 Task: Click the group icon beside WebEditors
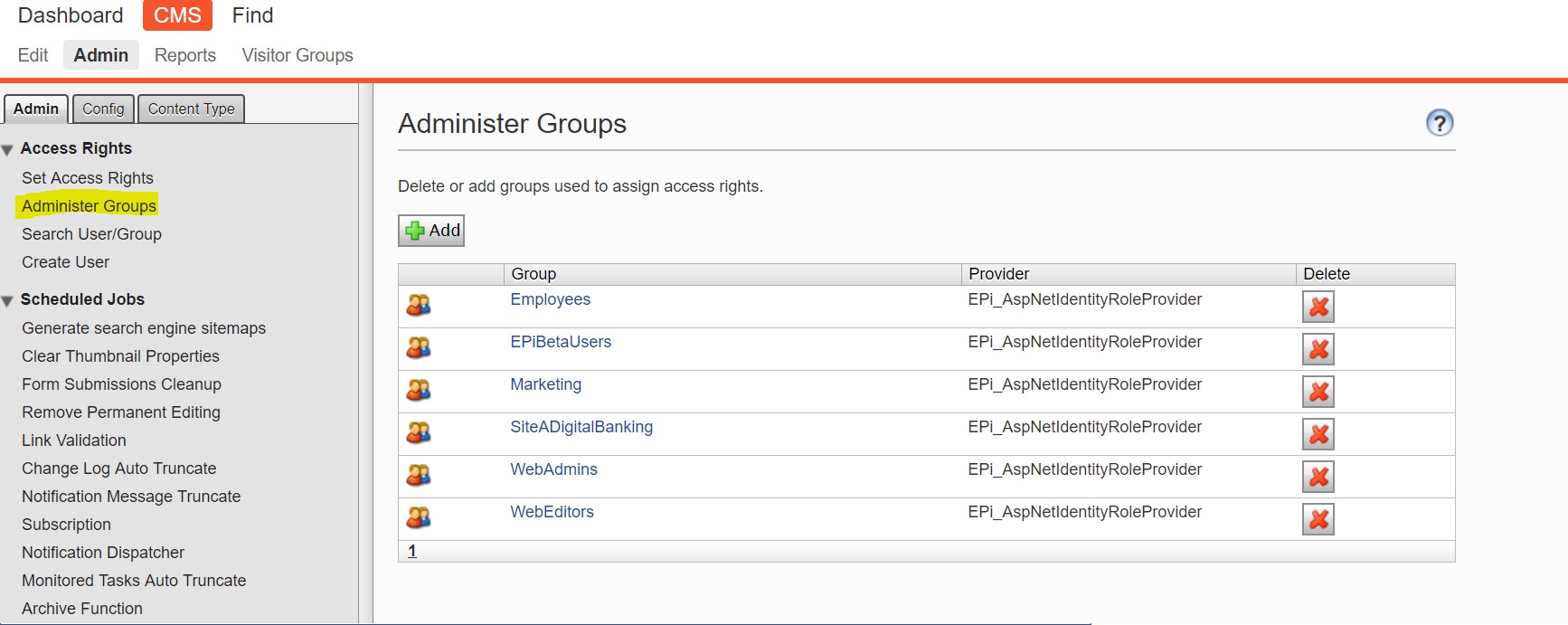coord(418,518)
